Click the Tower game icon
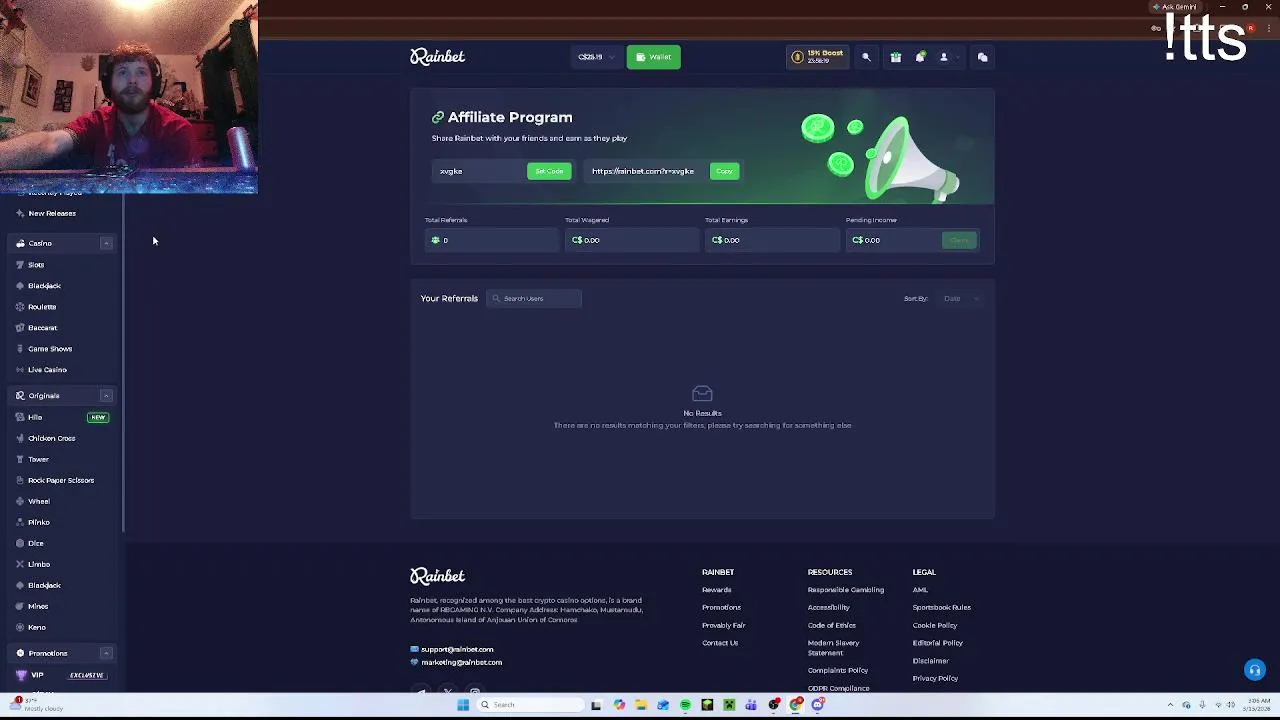 point(20,459)
